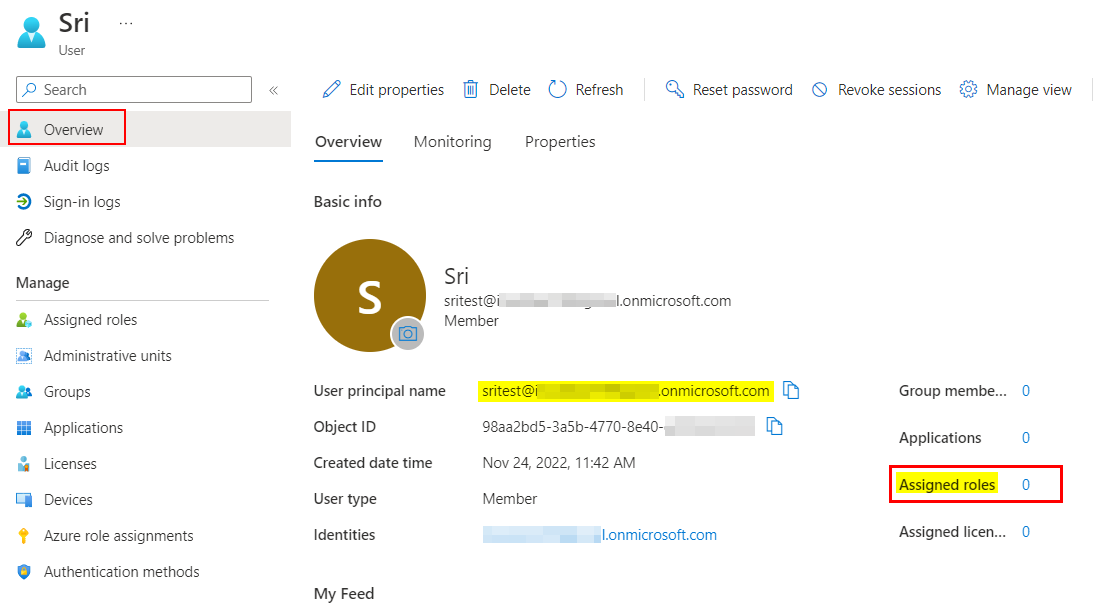The image size is (1113, 608).
Task: Click the Administrative units icon
Action: [x=24, y=355]
